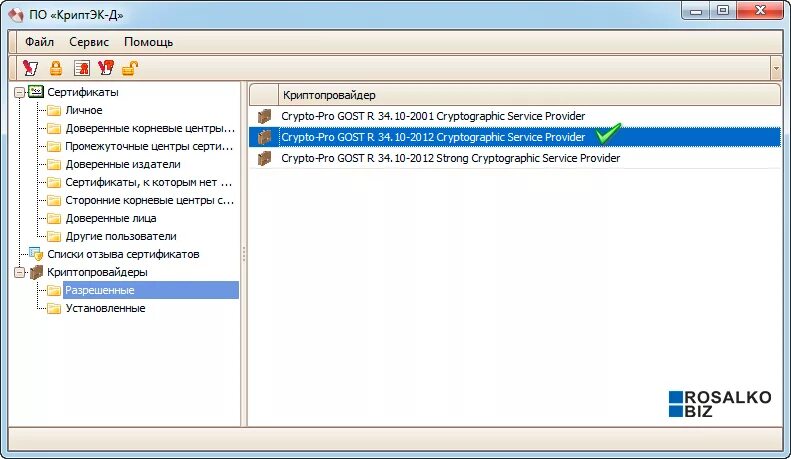Click the Доверенные лица folder icon
Image resolution: width=791 pixels, height=459 pixels.
pyautogui.click(x=54, y=218)
